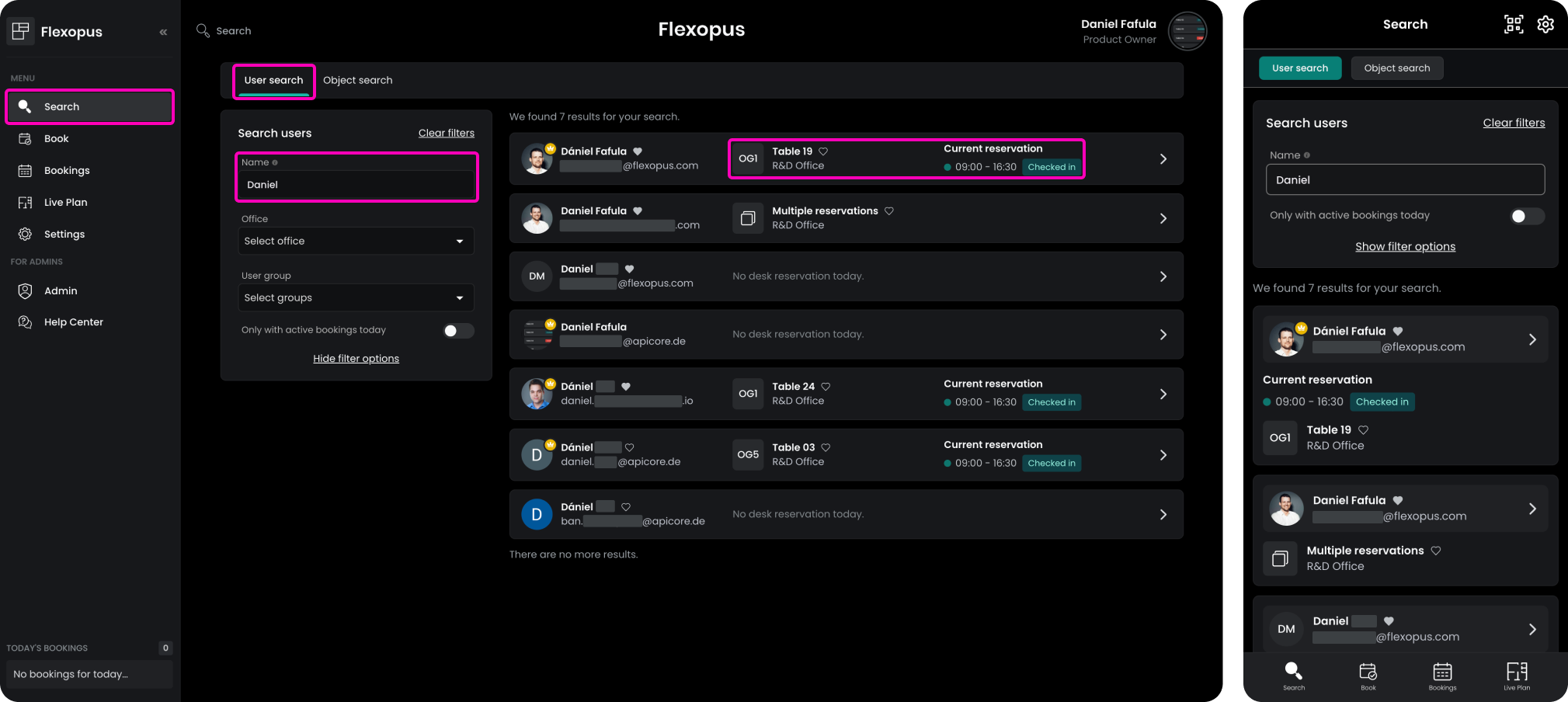
Task: Click the Clear filters link in desktop panel
Action: pos(446,134)
